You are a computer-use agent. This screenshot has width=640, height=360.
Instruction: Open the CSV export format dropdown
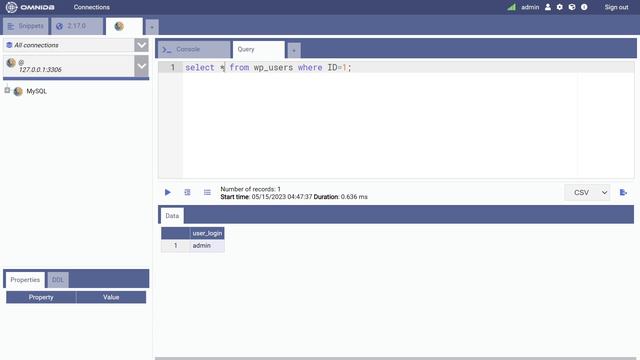click(587, 192)
